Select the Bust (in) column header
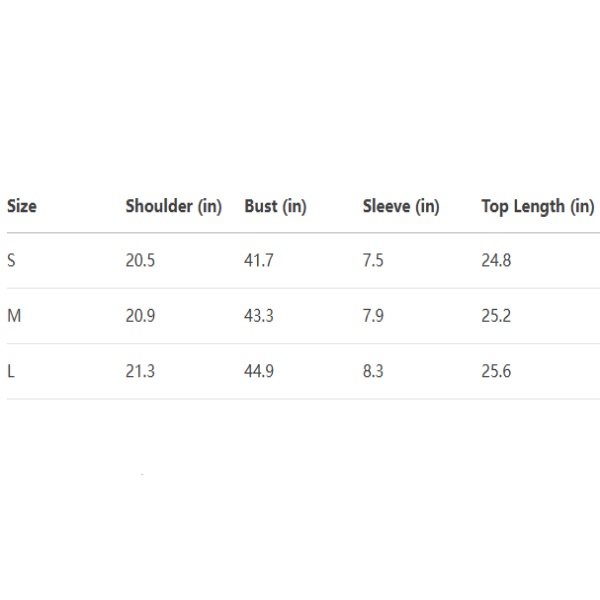 [275, 207]
